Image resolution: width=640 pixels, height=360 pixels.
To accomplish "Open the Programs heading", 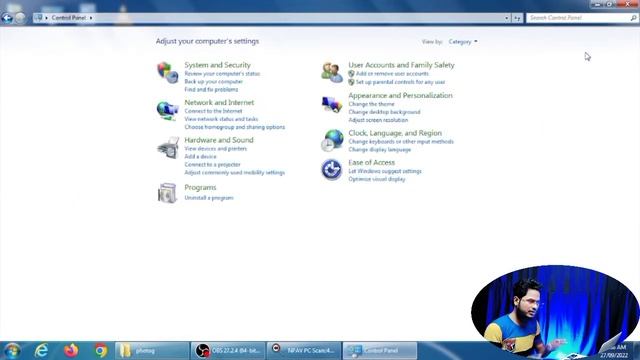I will 200,187.
